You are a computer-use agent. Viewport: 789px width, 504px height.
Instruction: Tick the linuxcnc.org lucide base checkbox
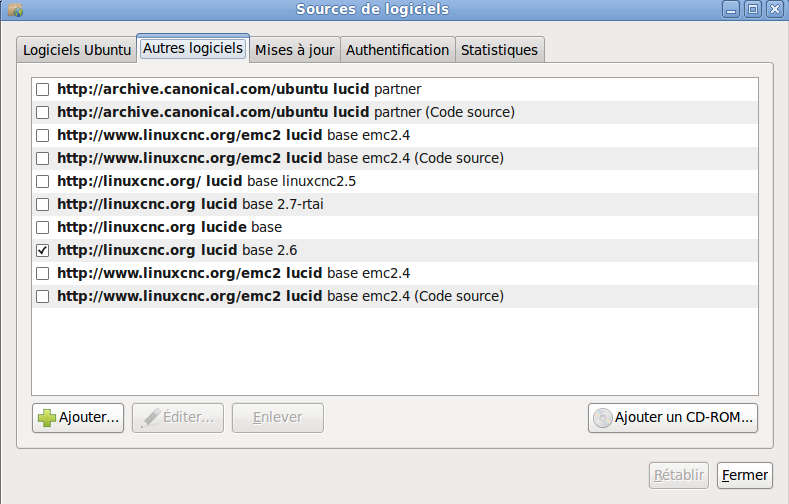click(43, 227)
